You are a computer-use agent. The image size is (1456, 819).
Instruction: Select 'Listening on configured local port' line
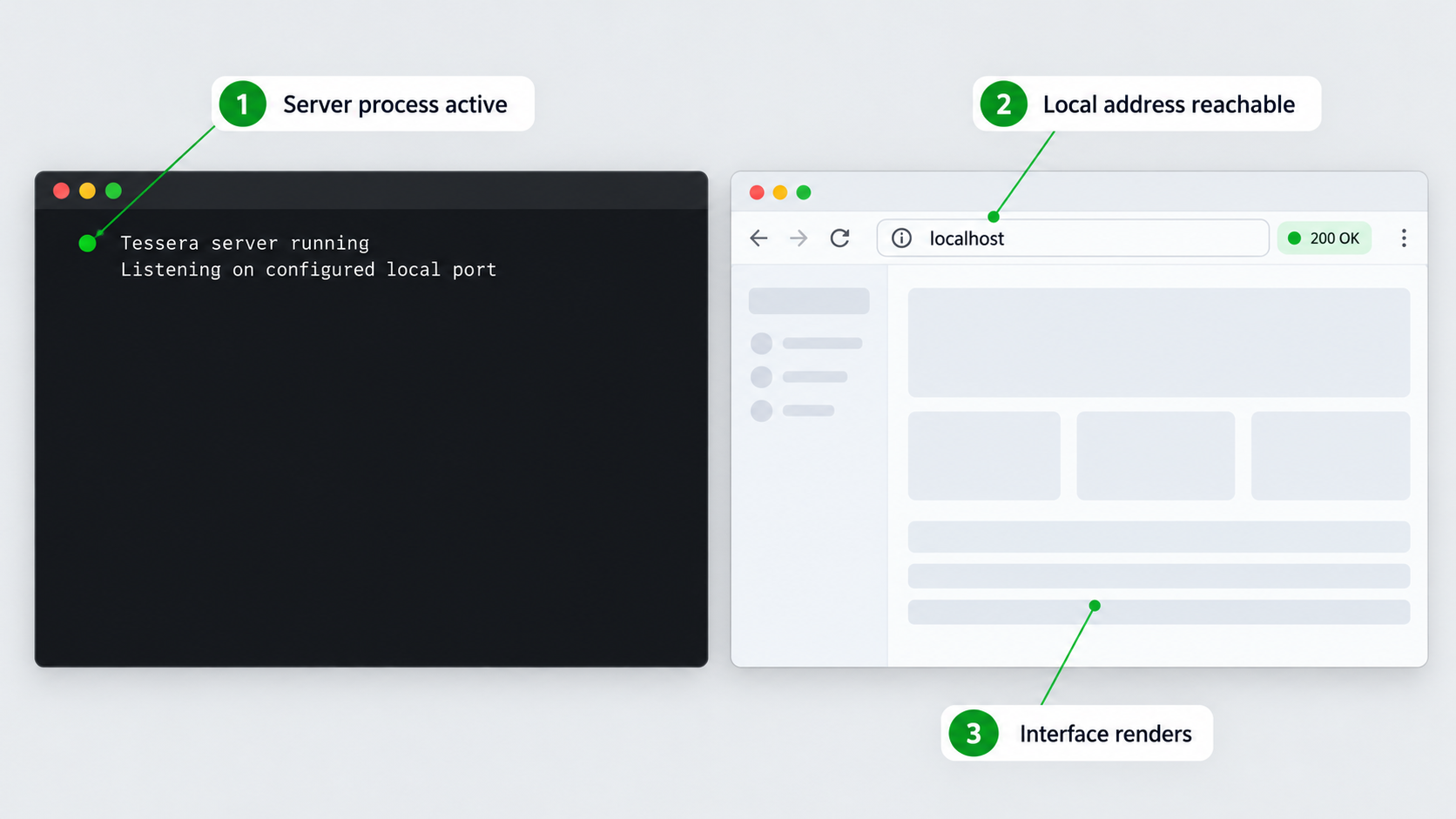click(x=308, y=270)
